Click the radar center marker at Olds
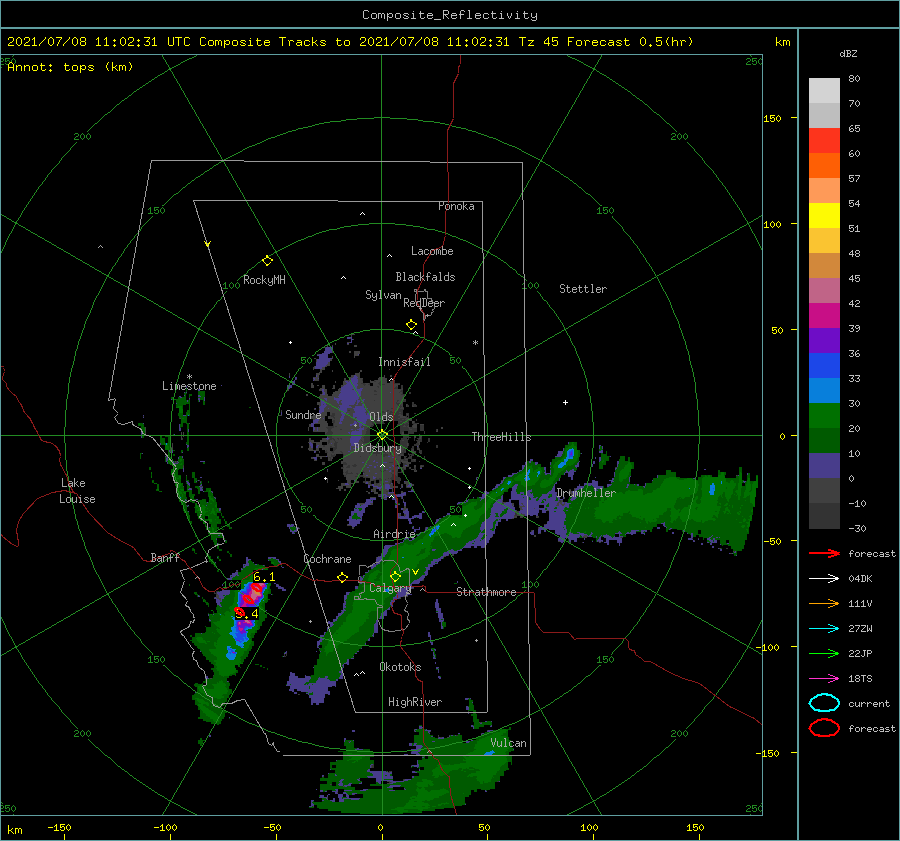This screenshot has height=841, width=900. coord(382,435)
